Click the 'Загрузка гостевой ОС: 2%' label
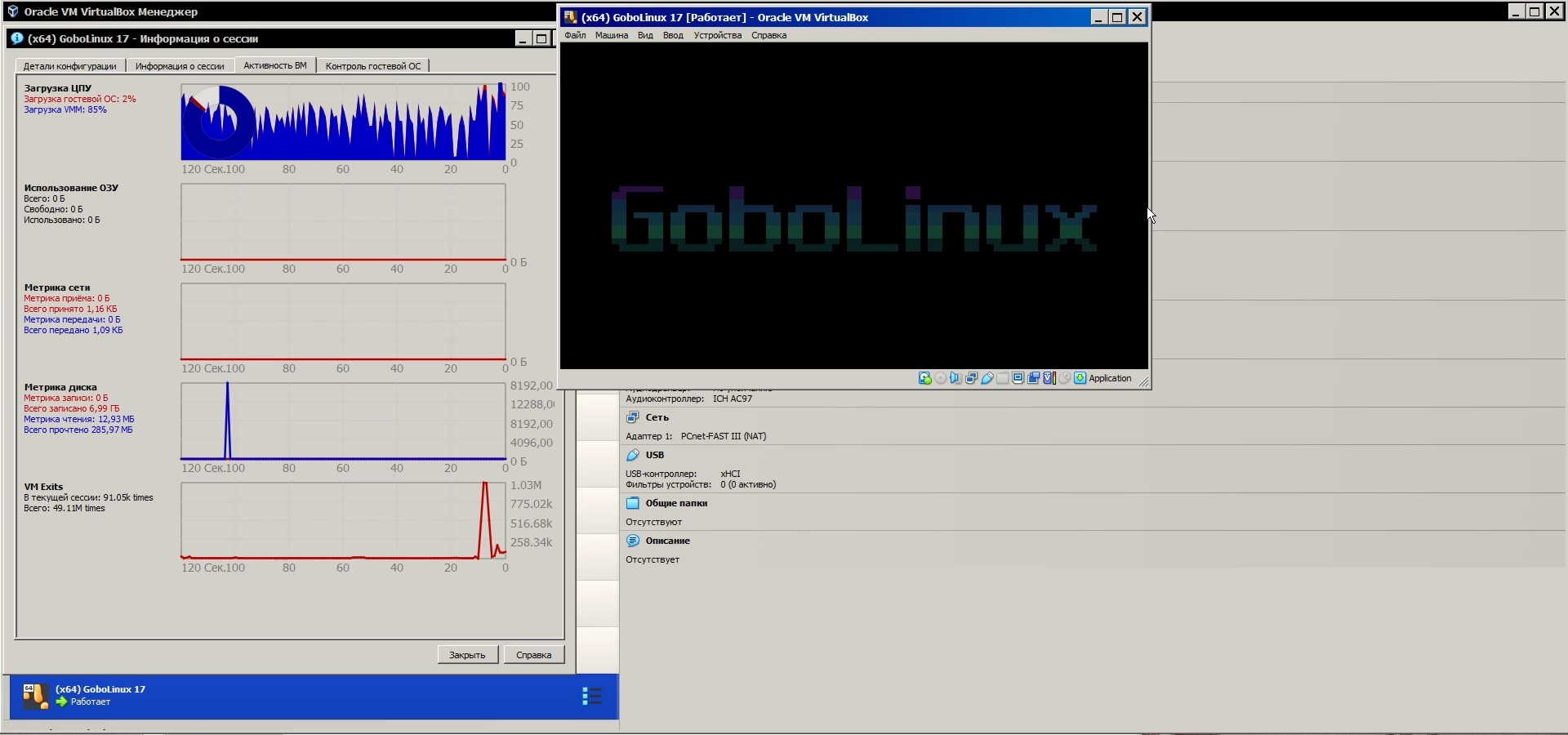The height and width of the screenshot is (735, 1568). coord(80,99)
